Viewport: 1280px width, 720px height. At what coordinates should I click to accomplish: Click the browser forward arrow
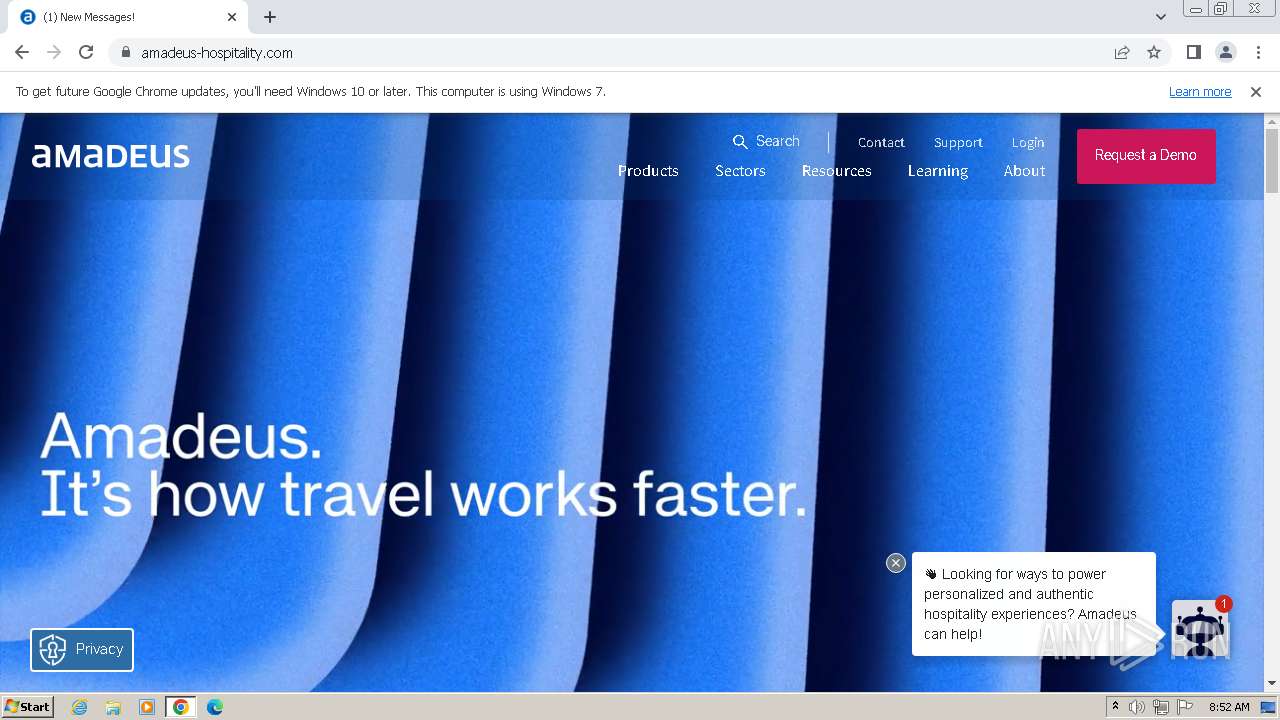tap(54, 52)
